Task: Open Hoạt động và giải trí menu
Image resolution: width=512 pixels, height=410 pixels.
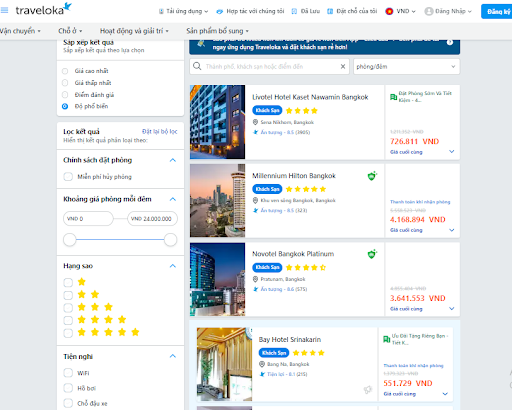Action: 134,31
